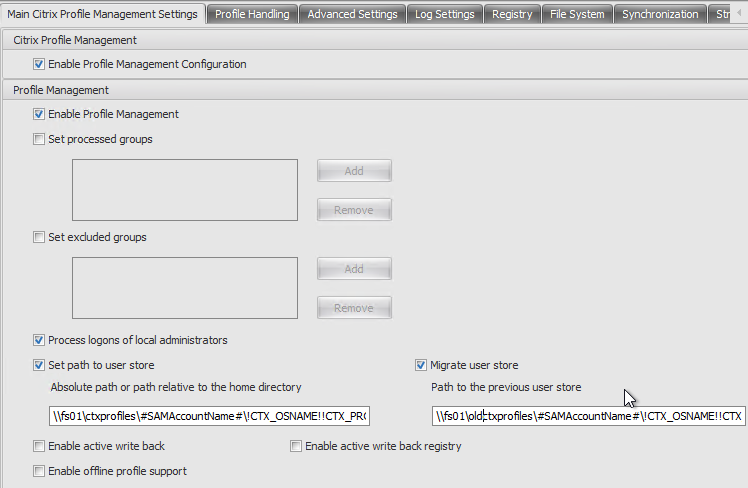This screenshot has width=748, height=488.
Task: Focus the previous user store path field
Action: click(x=588, y=416)
